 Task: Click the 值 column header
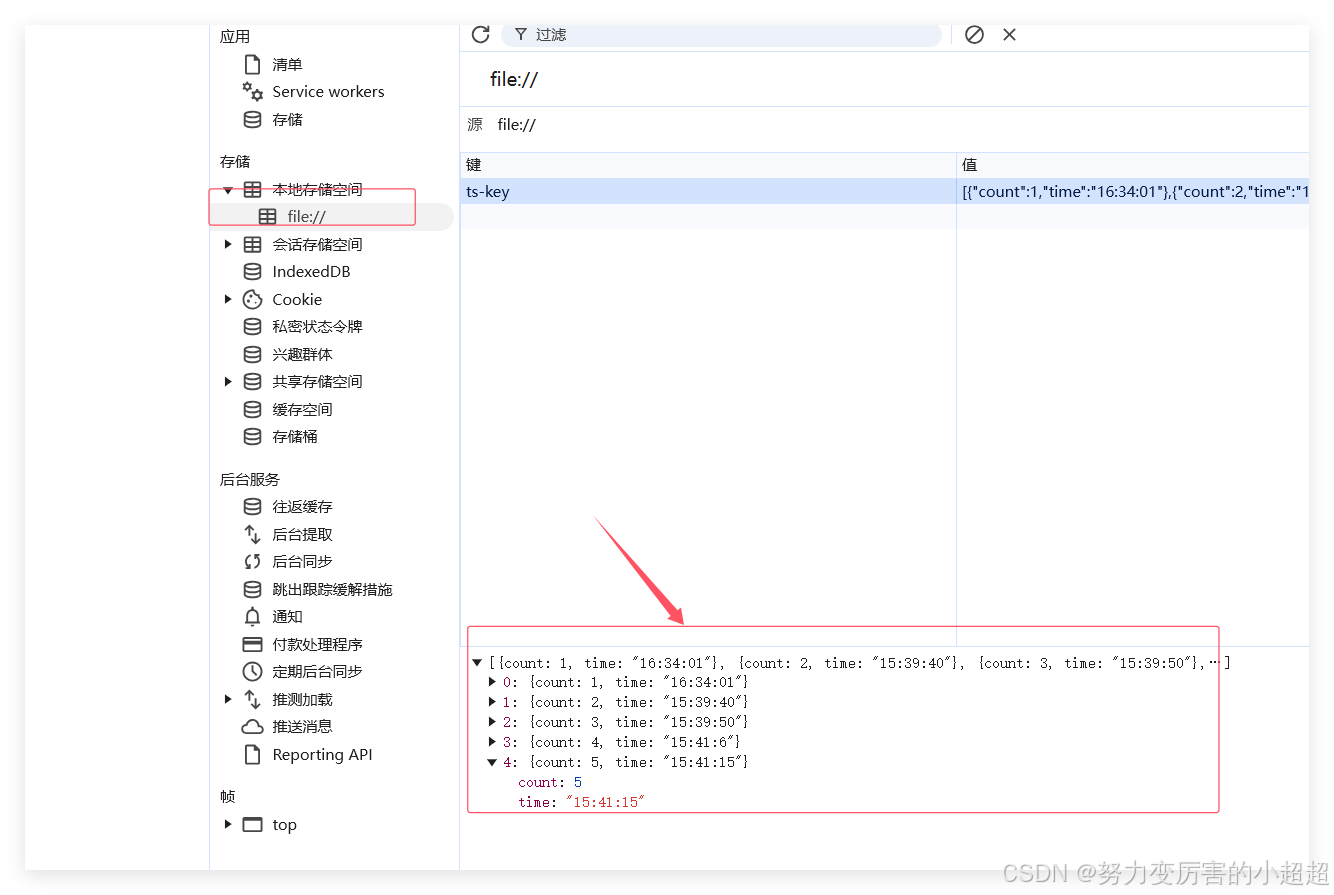(x=1133, y=165)
